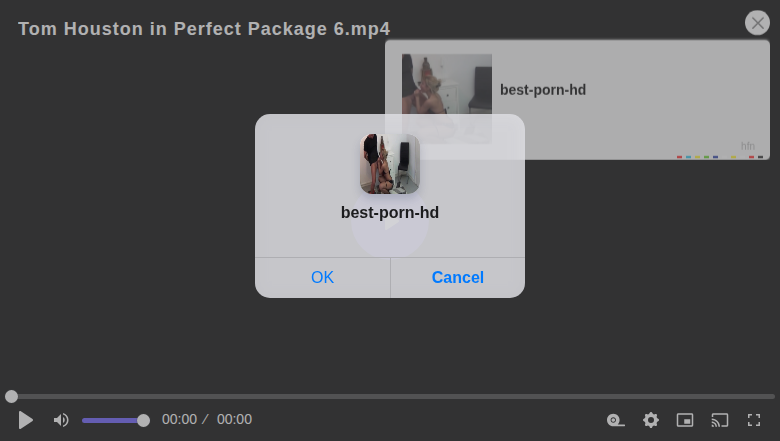
Task: Close the player with the X button
Action: pyautogui.click(x=758, y=23)
